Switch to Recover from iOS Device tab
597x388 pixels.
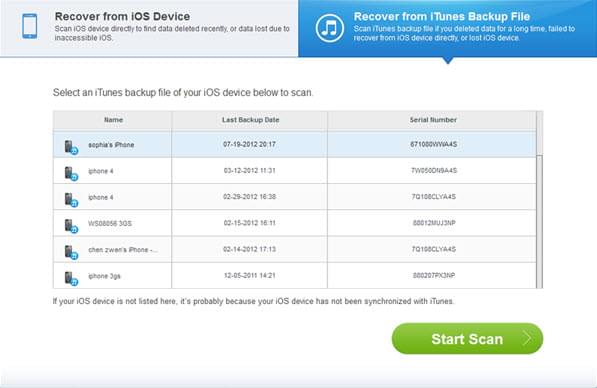[x=149, y=28]
